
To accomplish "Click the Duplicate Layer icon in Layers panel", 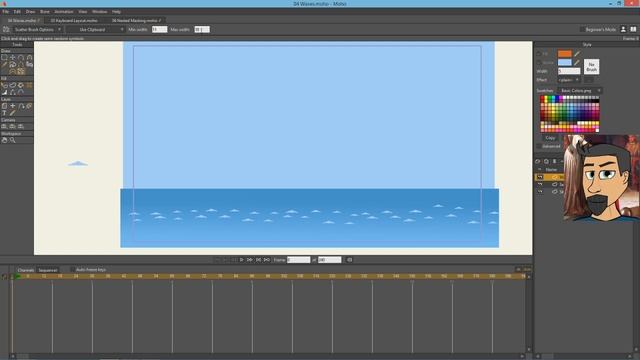I will point(546,162).
